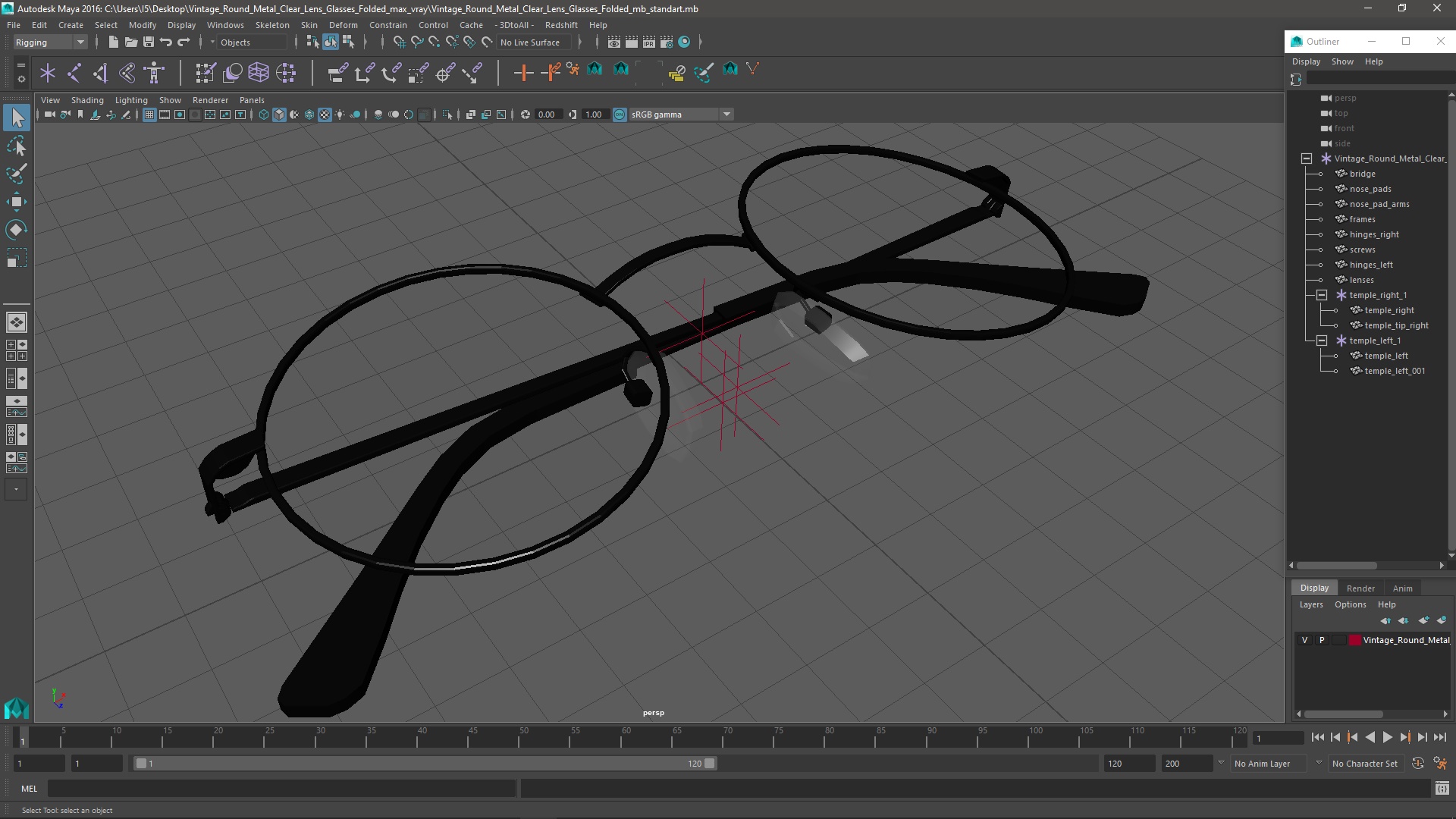This screenshot has width=1456, height=819.
Task: Click the Outliner filter icon
Action: 1295,80
